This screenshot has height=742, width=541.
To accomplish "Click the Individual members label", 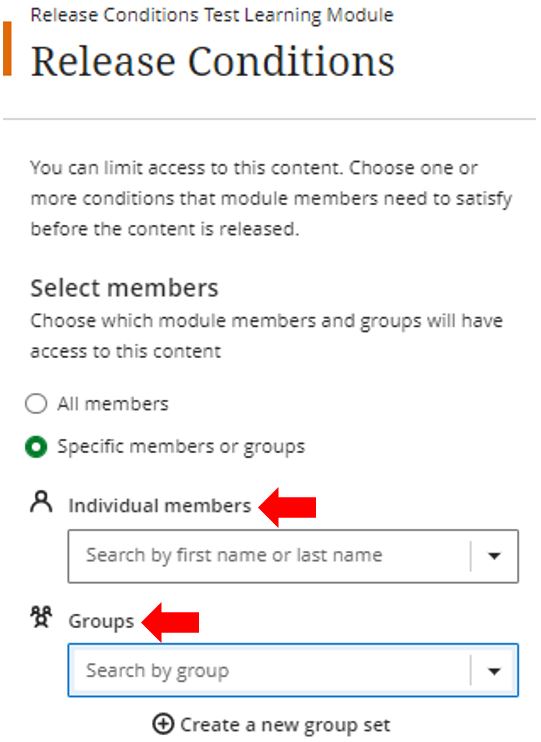I will click(x=160, y=506).
